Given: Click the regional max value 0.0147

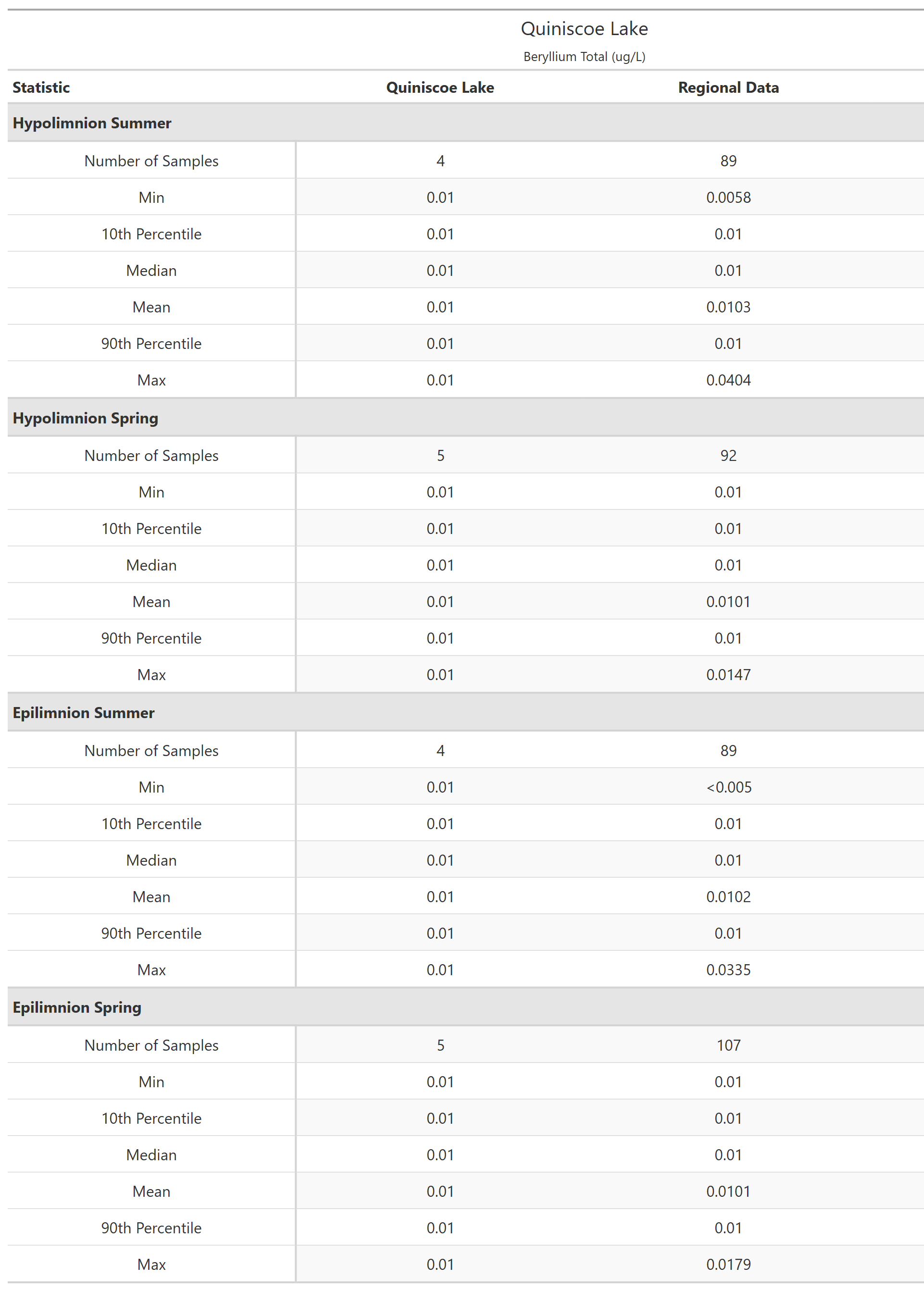Looking at the screenshot, I should click(x=728, y=674).
